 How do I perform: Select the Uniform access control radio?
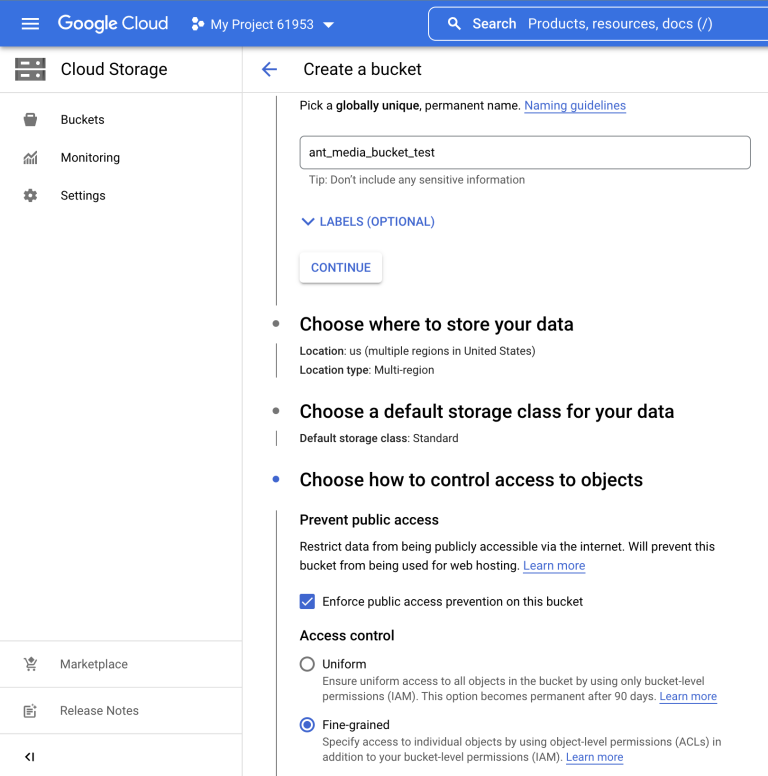[x=307, y=664]
